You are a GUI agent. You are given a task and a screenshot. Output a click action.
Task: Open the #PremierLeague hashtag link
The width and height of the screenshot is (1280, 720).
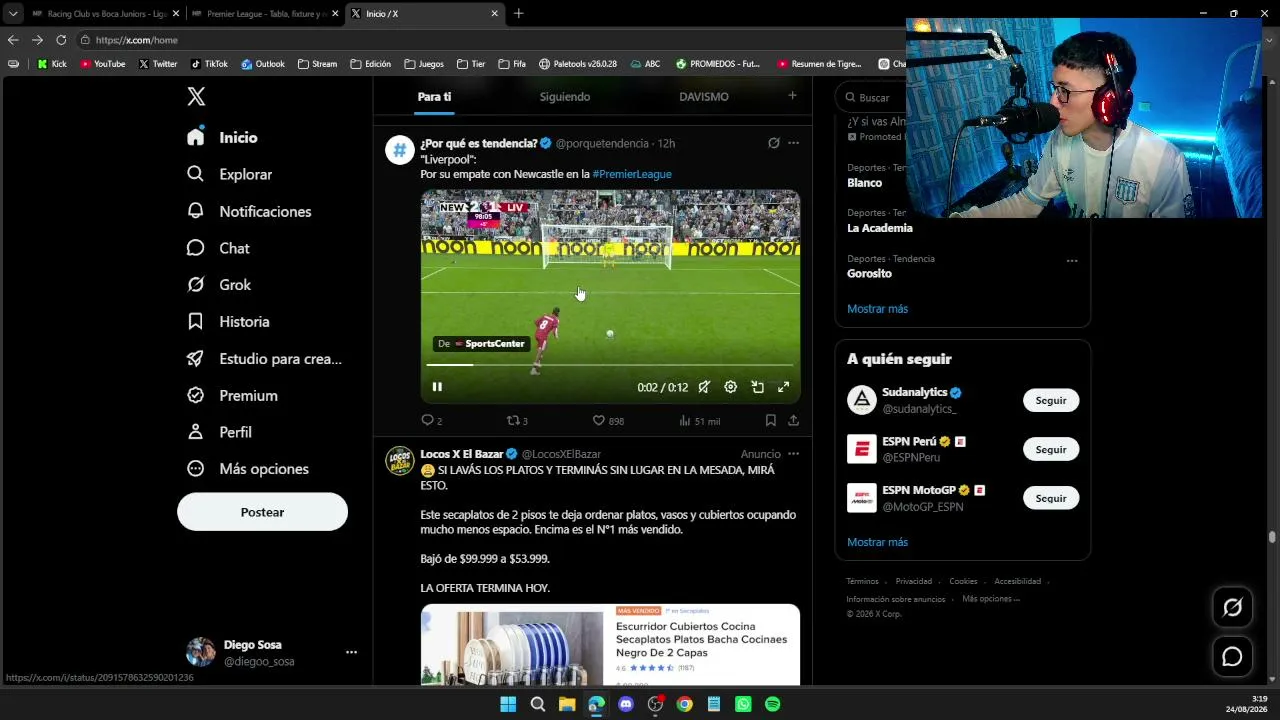[x=632, y=174]
